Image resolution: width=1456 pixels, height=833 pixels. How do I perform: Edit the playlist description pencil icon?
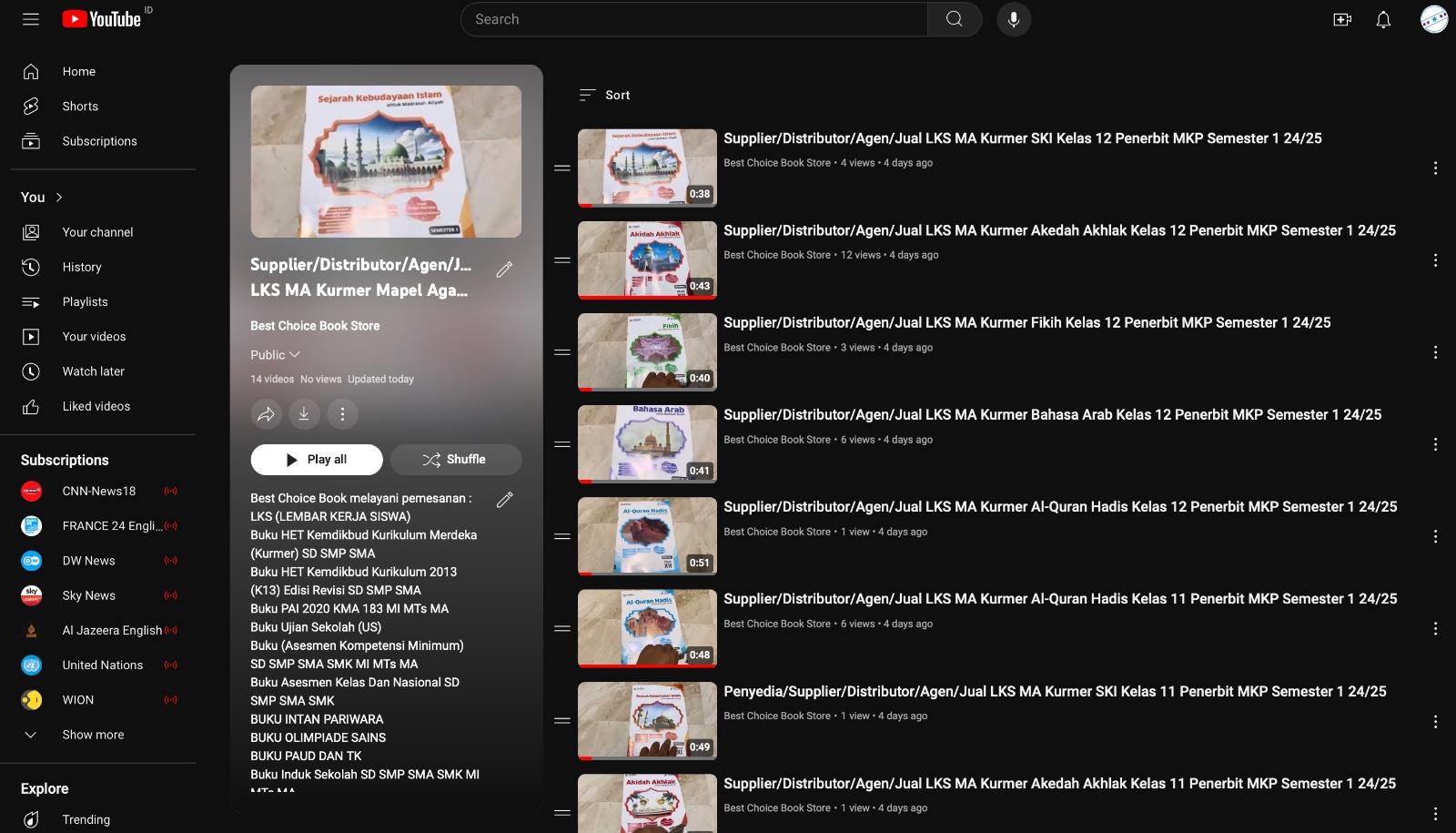(504, 499)
